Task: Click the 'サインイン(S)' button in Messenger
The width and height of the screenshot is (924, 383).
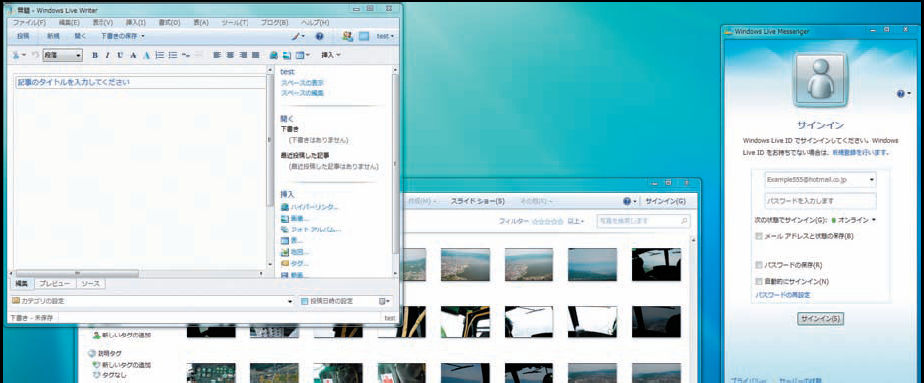Action: [x=820, y=319]
